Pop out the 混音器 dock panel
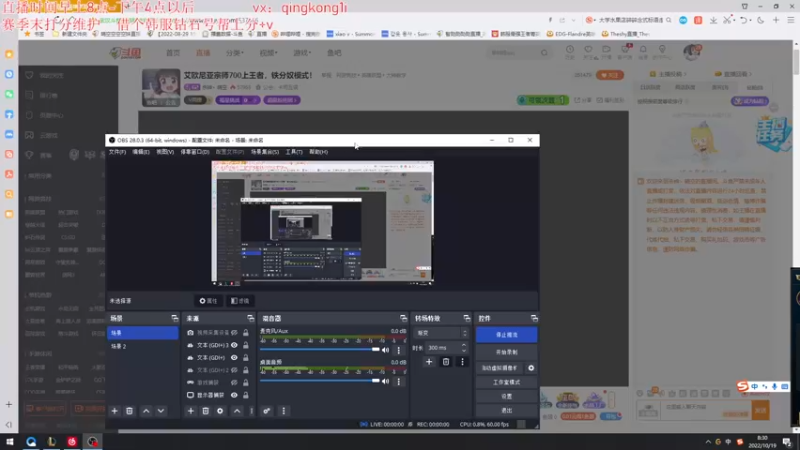 click(404, 318)
